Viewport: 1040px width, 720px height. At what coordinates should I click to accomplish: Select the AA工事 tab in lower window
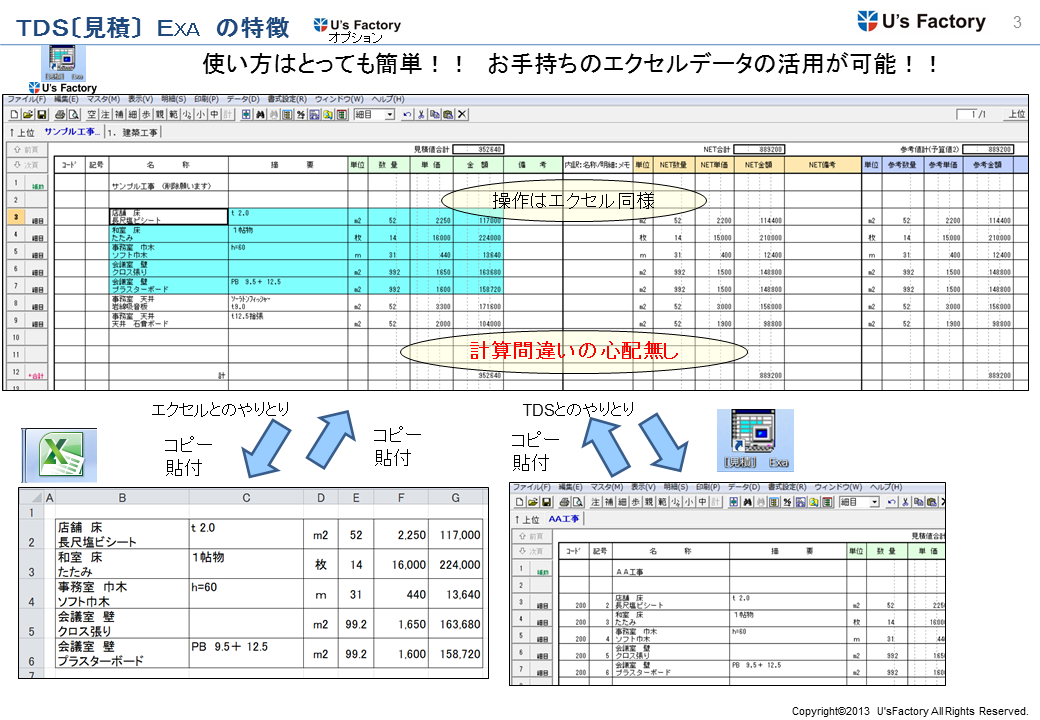564,518
